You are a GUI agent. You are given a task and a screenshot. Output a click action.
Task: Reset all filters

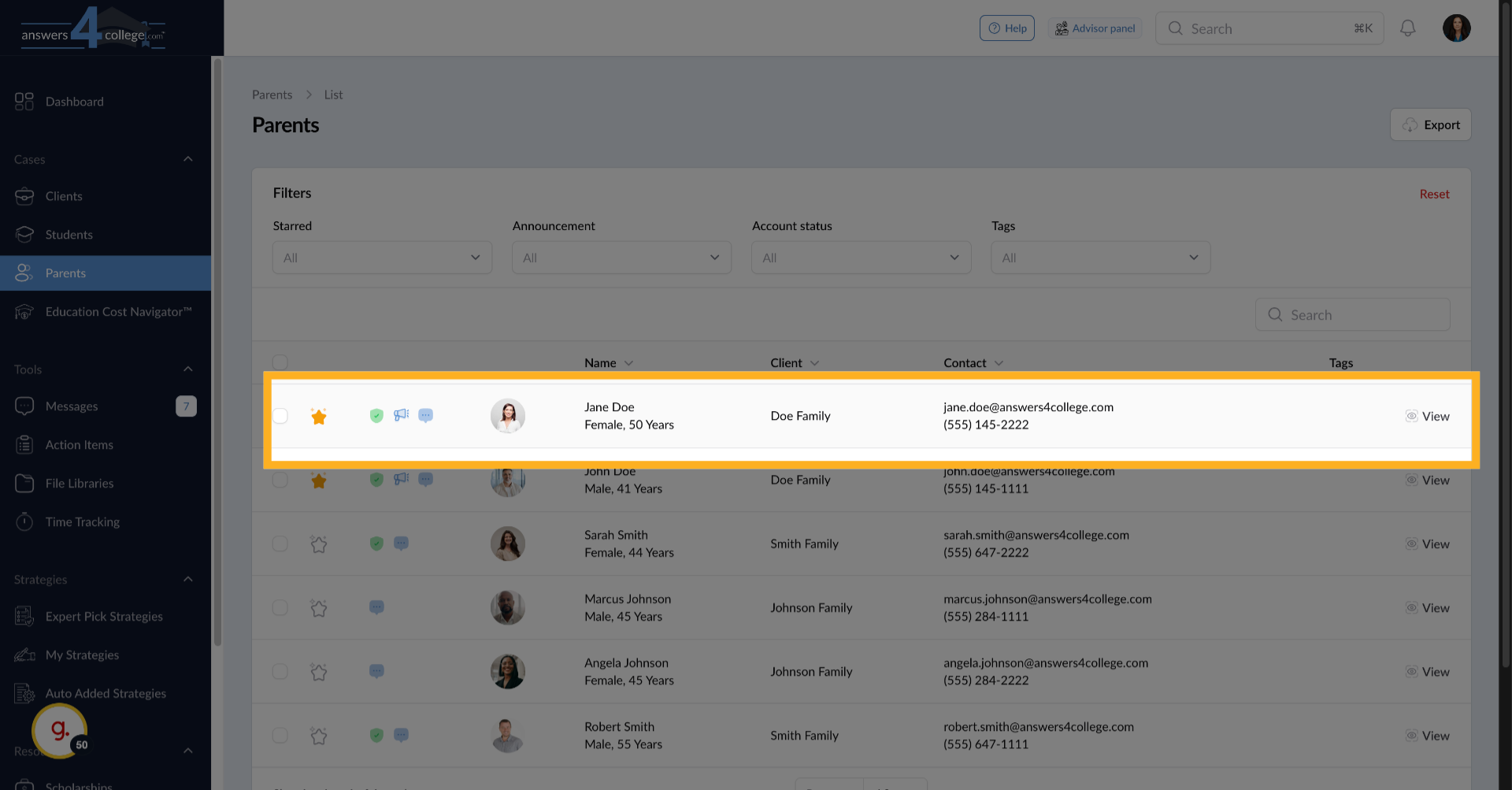point(1434,194)
